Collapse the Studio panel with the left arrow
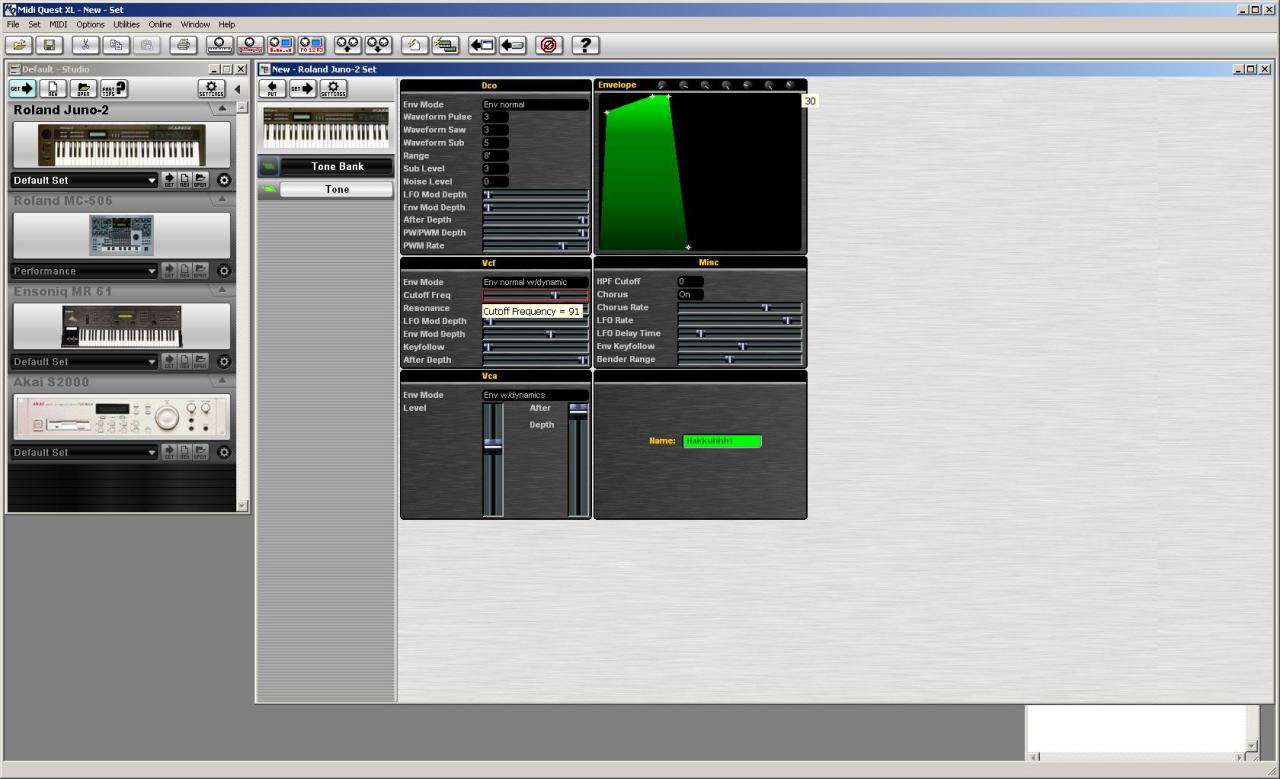The width and height of the screenshot is (1280, 779). pyautogui.click(x=237, y=89)
